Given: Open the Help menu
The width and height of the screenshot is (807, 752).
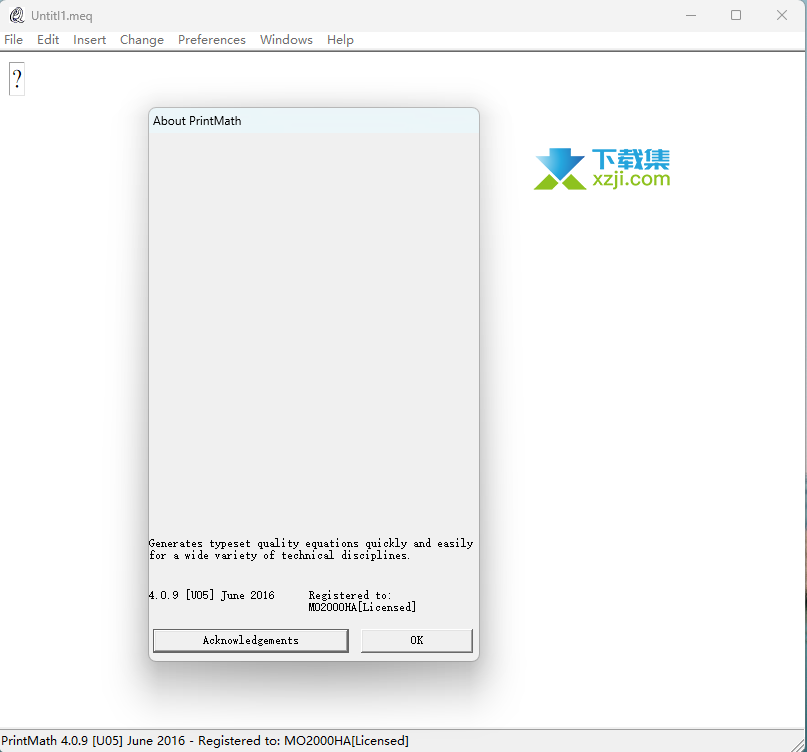Looking at the screenshot, I should [x=340, y=40].
